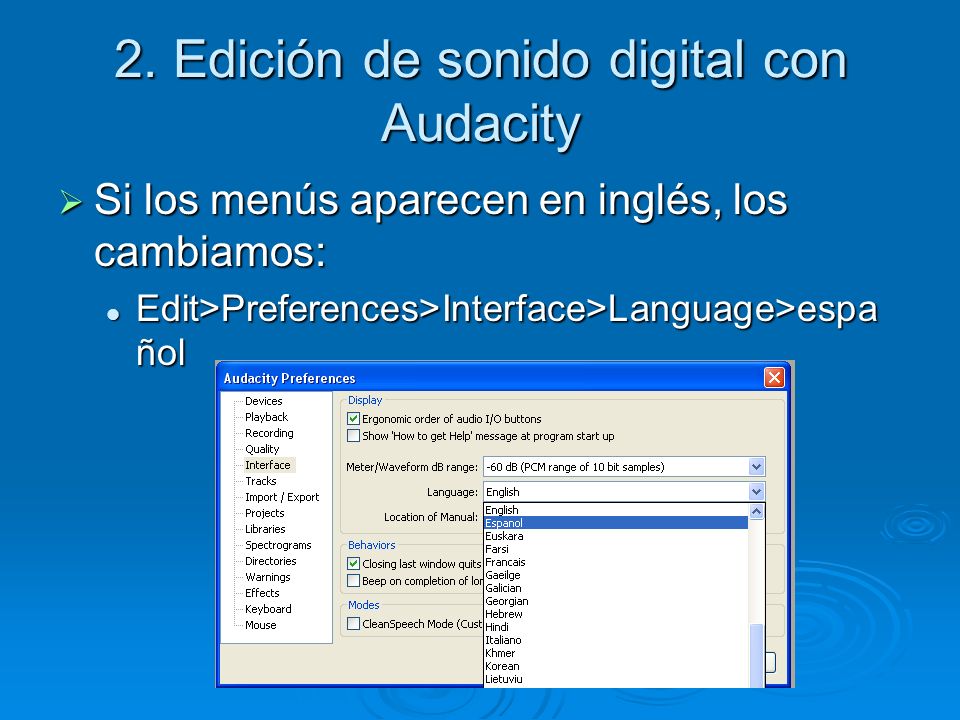Open Tracks preferences category

261,481
